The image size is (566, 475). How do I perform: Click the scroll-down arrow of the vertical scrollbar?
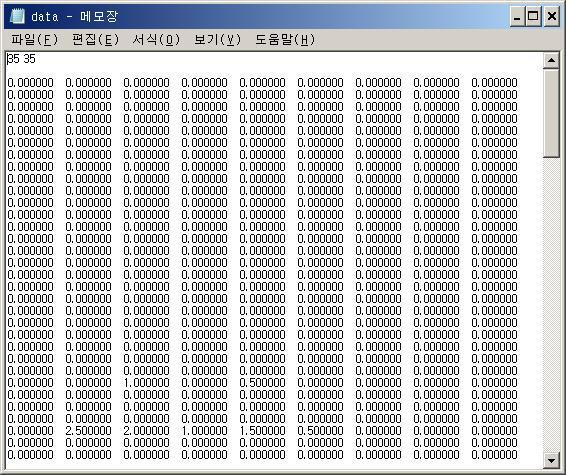point(551,460)
